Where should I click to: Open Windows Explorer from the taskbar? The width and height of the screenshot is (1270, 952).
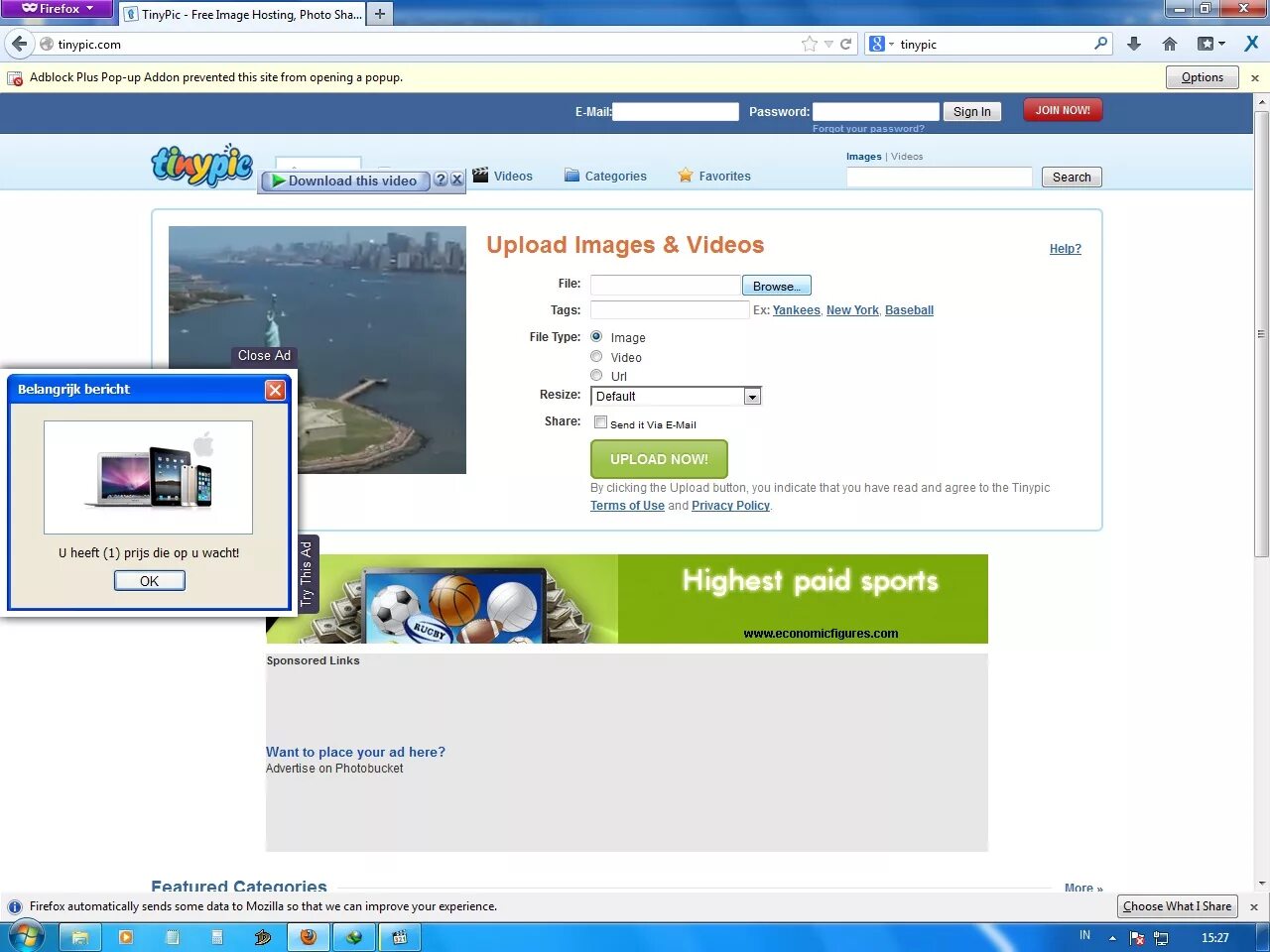click(x=80, y=937)
